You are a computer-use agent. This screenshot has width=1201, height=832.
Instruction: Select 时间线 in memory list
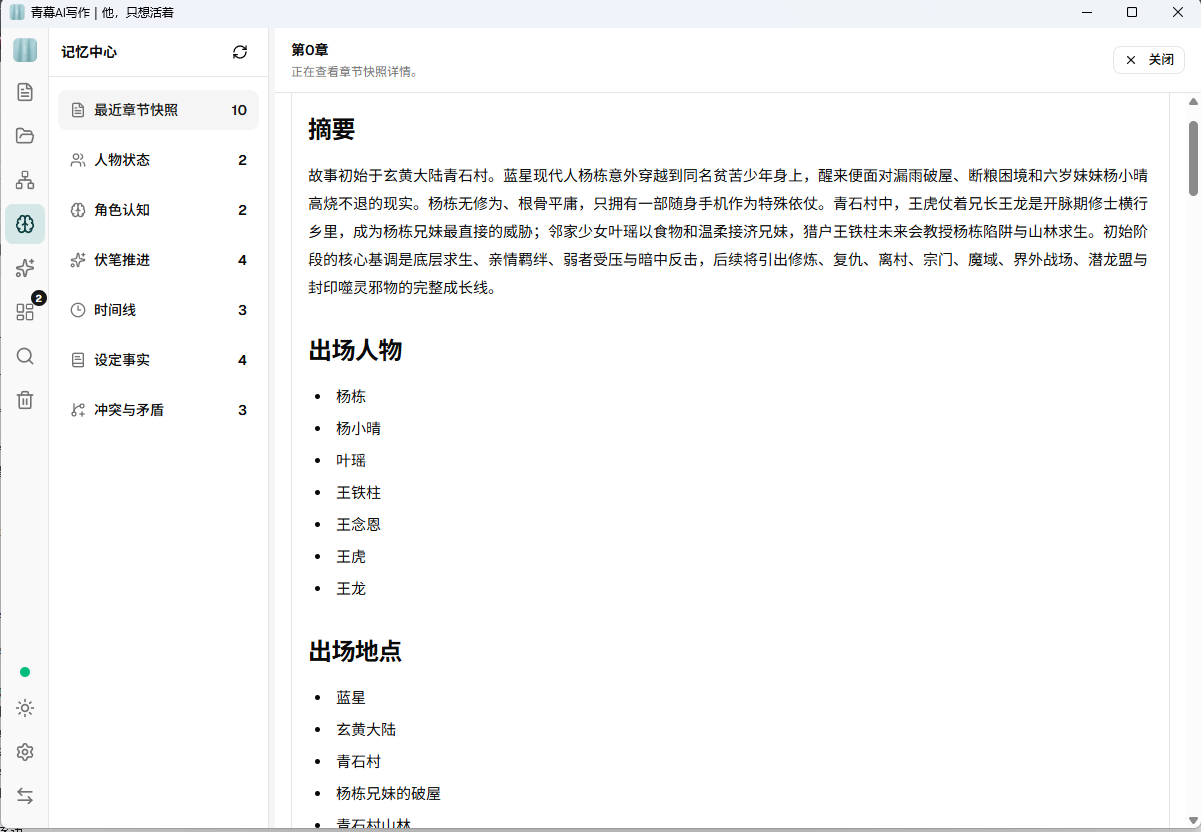(x=158, y=310)
